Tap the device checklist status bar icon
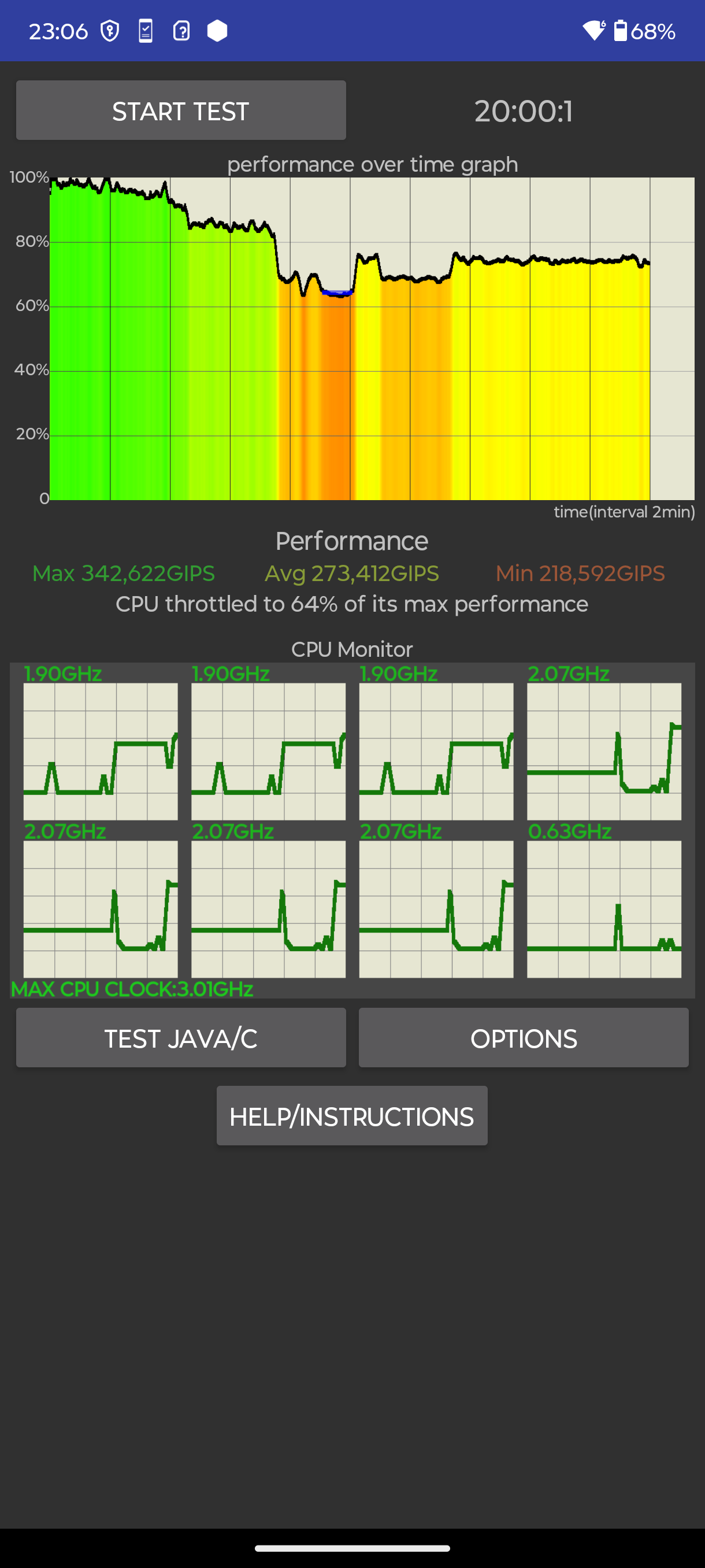The image size is (705, 1568). (x=146, y=31)
